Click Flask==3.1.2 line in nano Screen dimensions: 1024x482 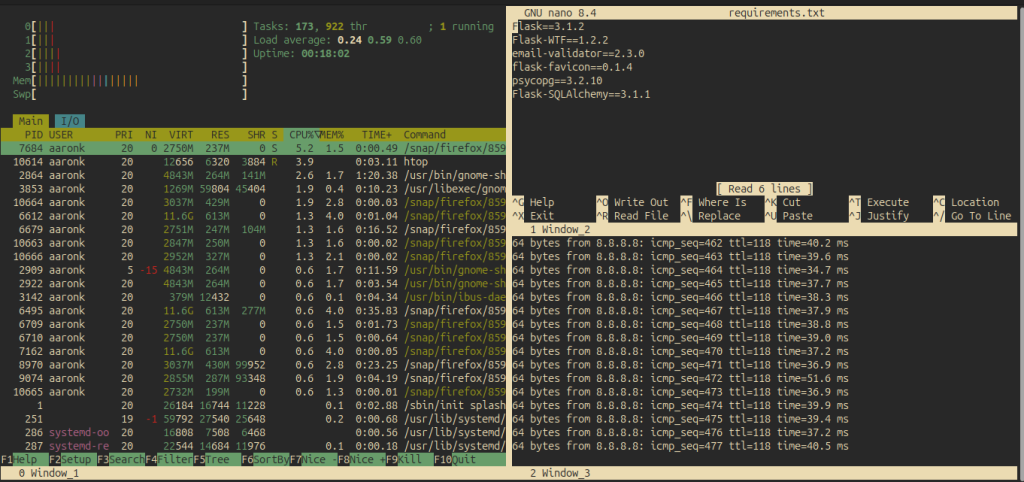pyautogui.click(x=548, y=26)
